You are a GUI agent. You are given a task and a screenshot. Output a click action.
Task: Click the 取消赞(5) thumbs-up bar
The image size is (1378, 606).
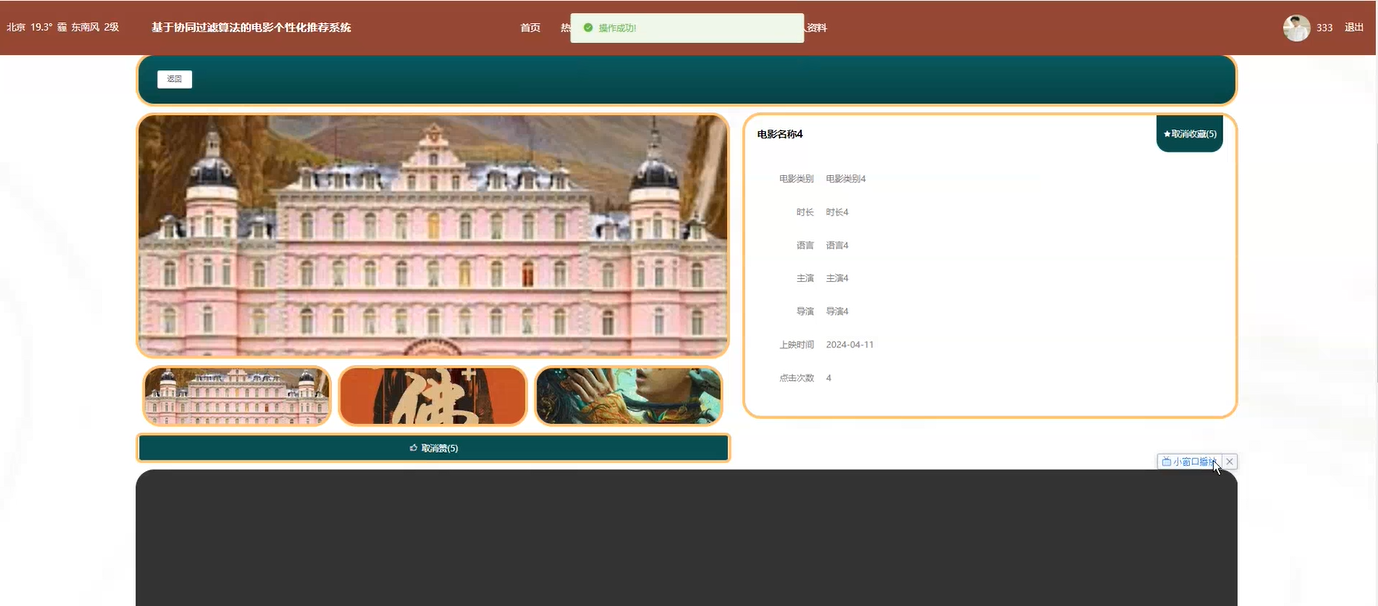433,448
